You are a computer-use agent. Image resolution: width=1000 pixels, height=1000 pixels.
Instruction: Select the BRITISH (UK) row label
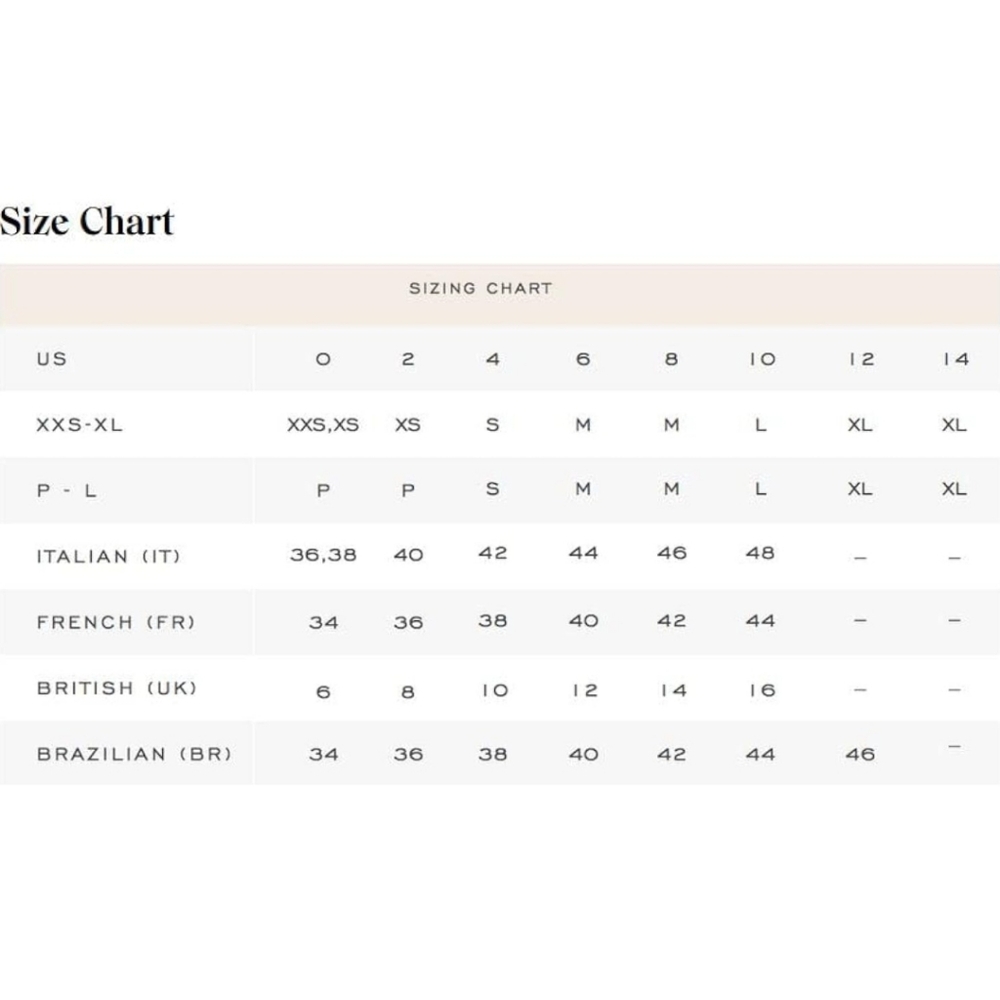(x=117, y=688)
